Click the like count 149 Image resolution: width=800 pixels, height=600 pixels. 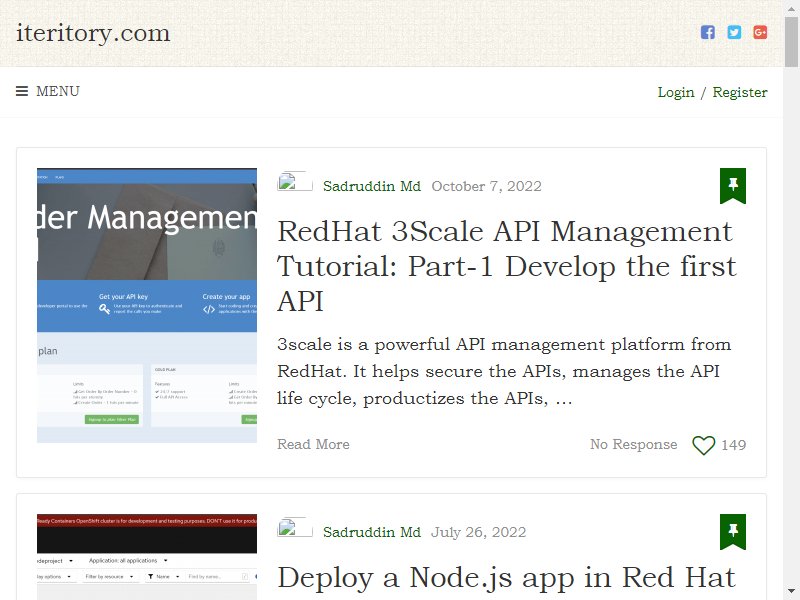pyautogui.click(x=734, y=445)
